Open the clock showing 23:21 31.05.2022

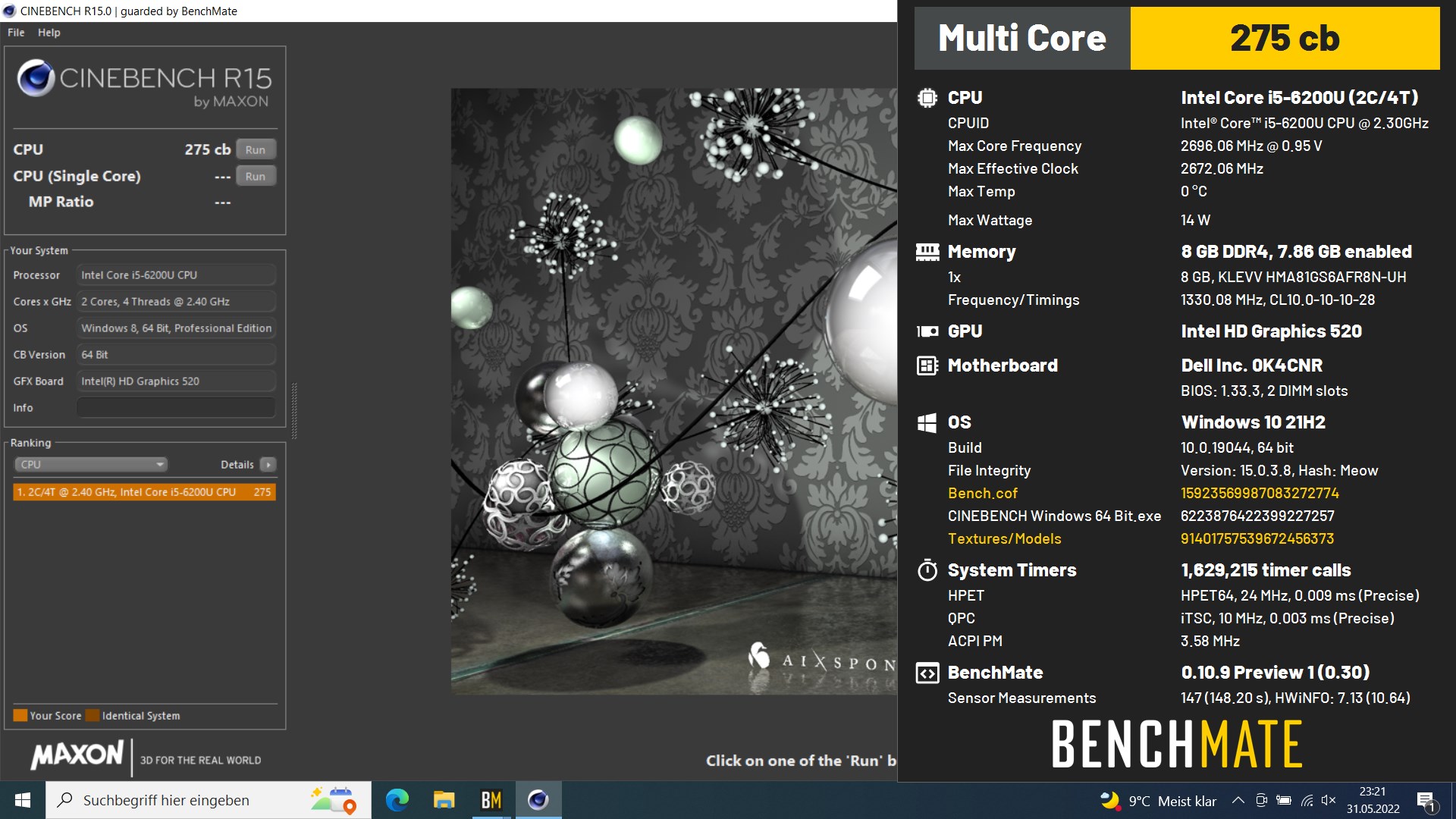point(1373,800)
